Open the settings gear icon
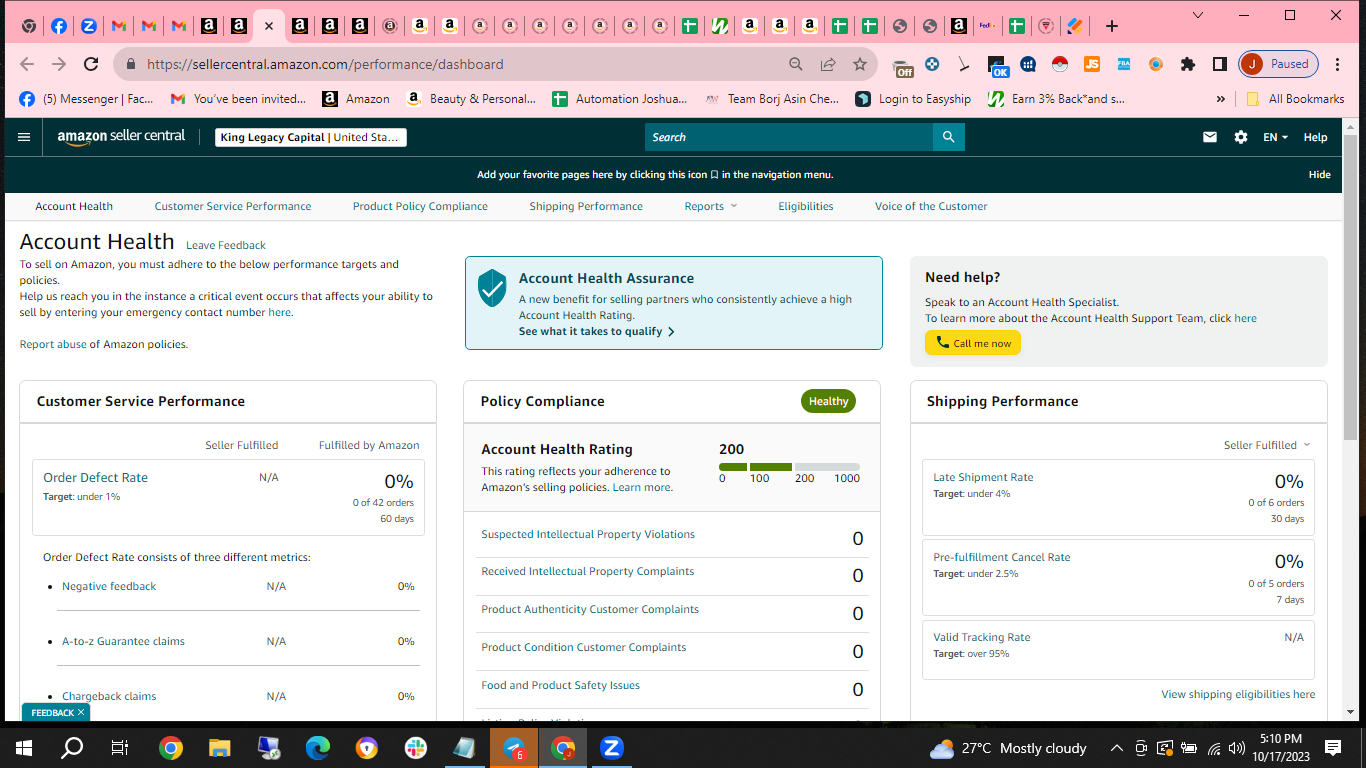This screenshot has height=768, width=1366. point(1241,137)
